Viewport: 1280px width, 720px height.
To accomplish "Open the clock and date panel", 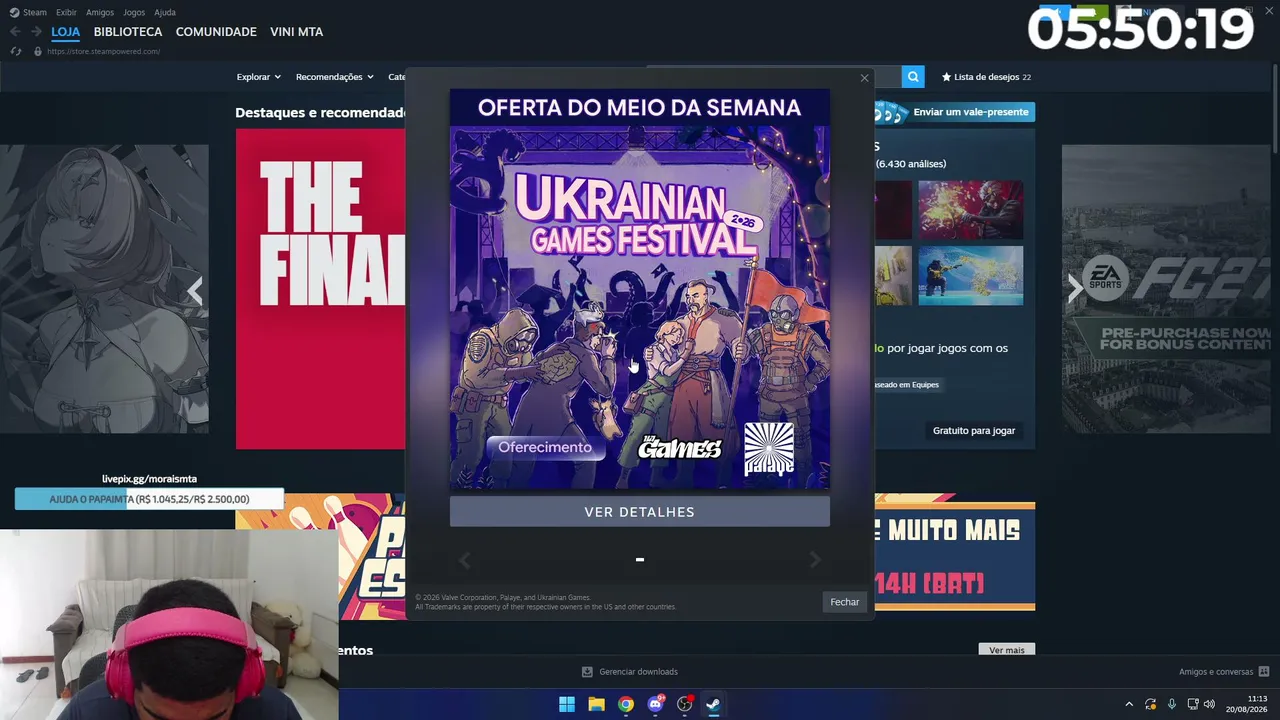I will [x=1247, y=704].
